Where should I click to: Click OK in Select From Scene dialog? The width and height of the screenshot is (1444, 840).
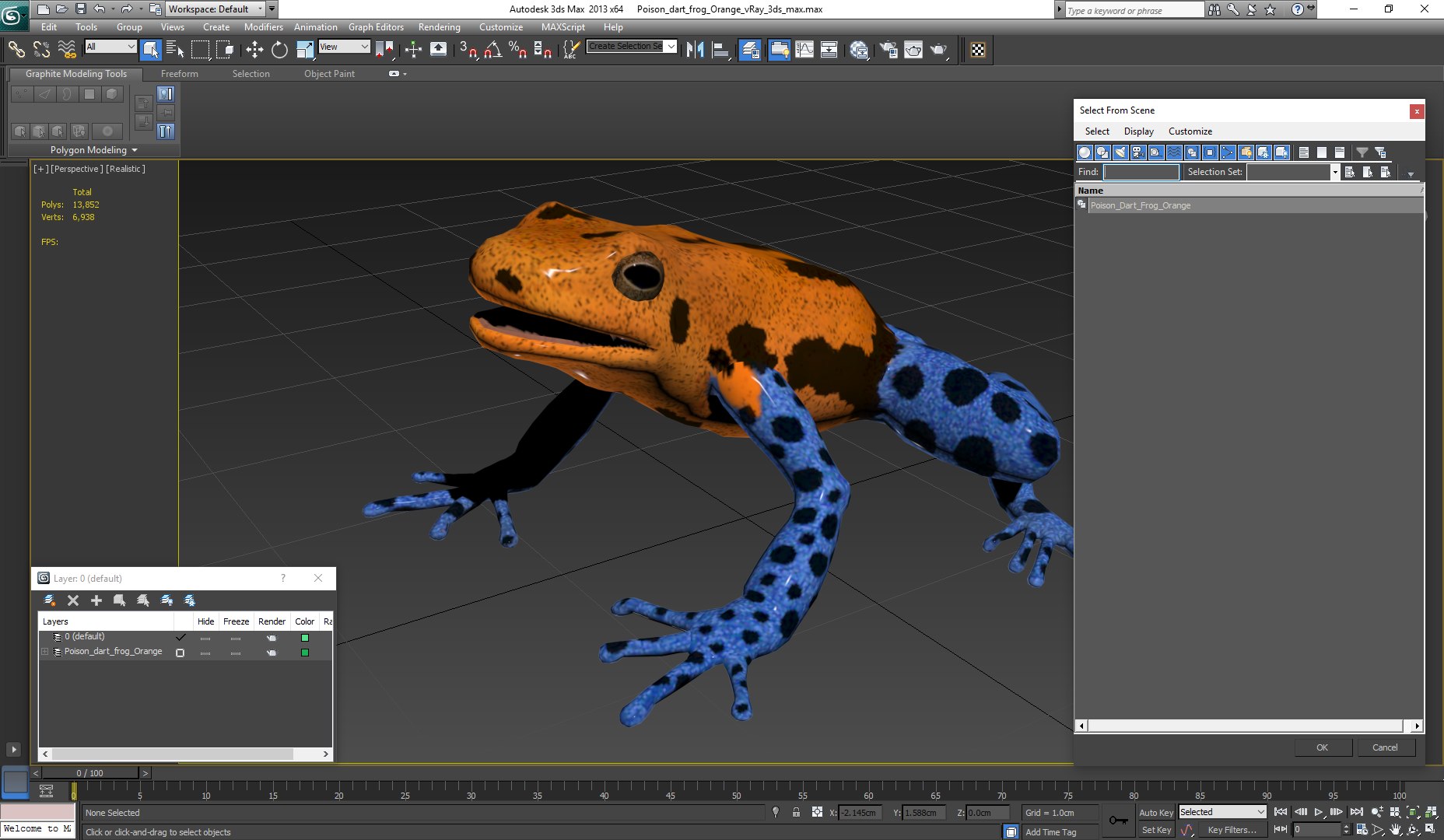pos(1322,747)
